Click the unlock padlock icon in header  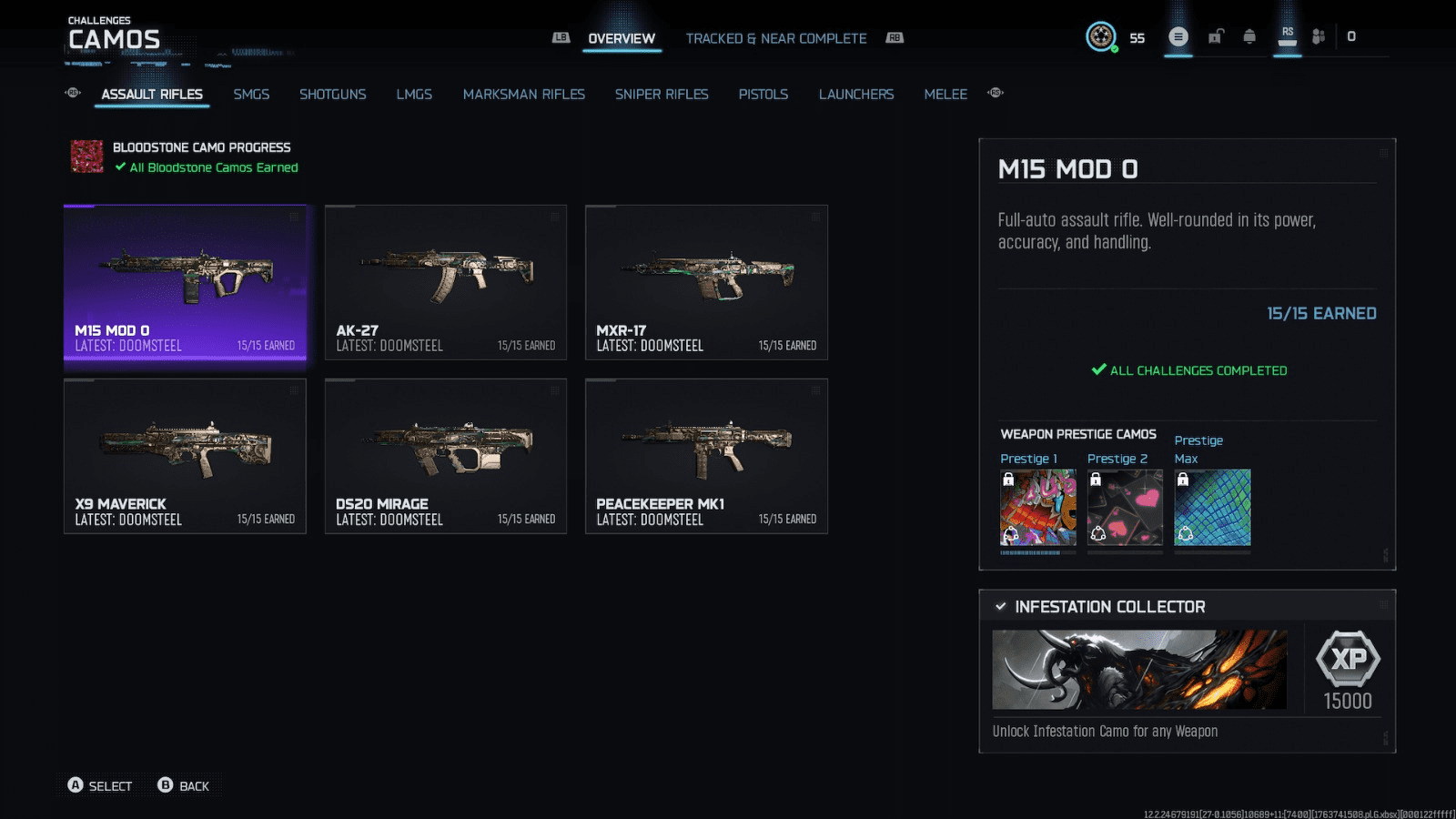pos(1216,36)
